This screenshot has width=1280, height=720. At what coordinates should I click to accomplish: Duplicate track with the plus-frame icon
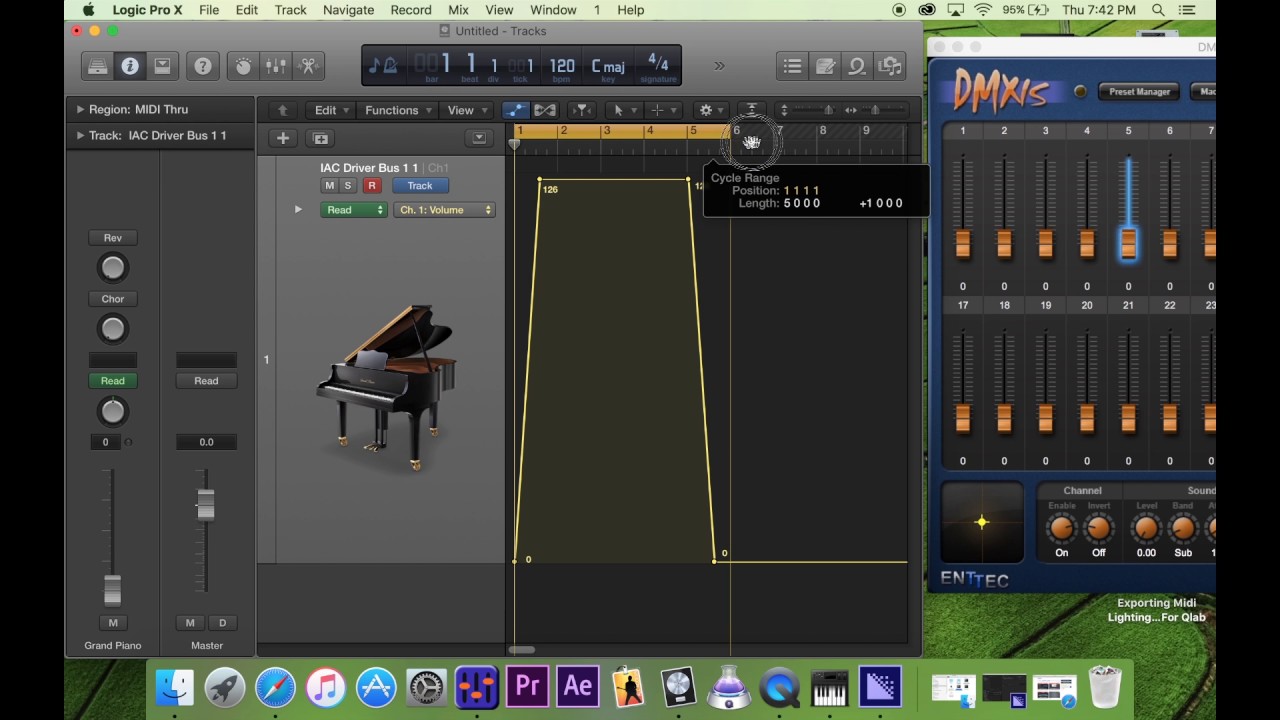[320, 138]
